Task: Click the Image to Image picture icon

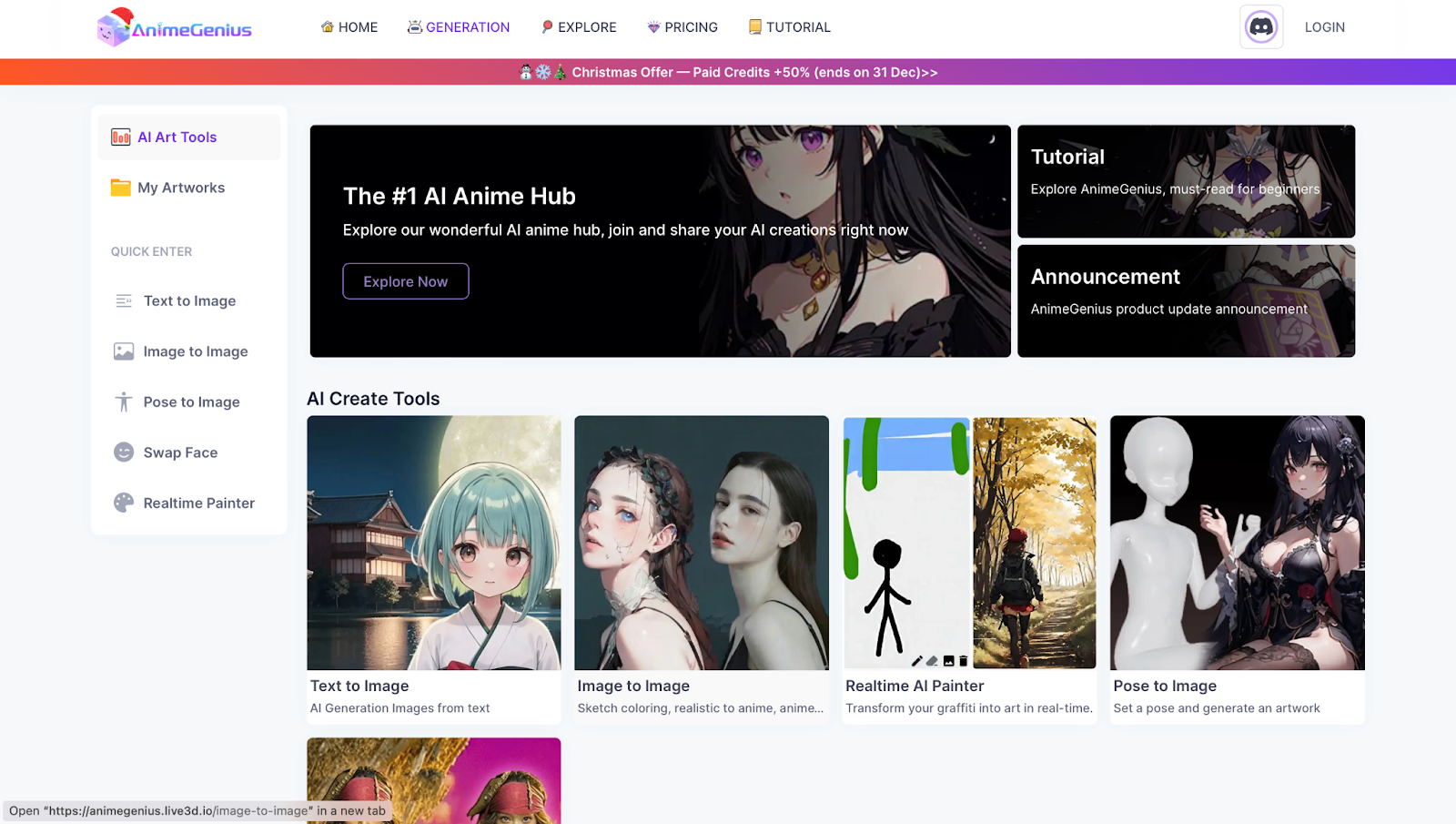Action: point(124,351)
